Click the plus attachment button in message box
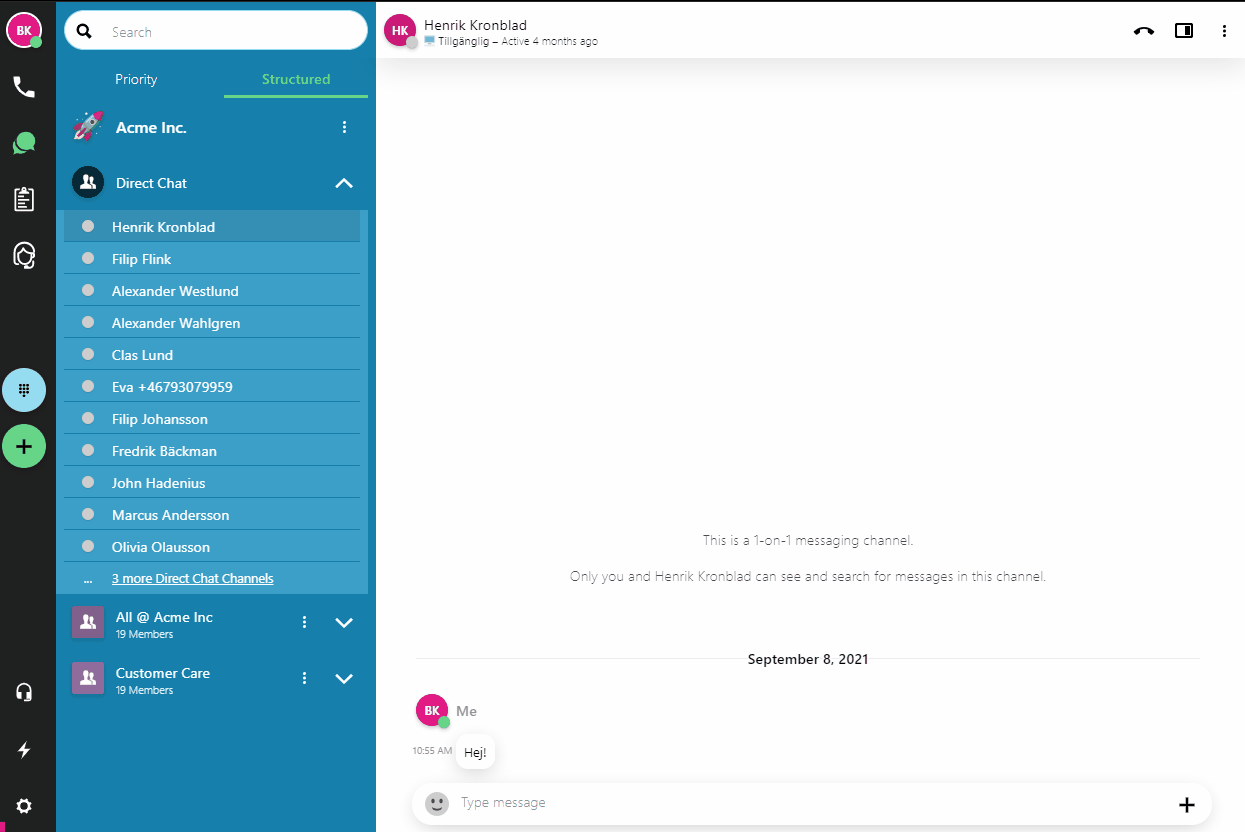Viewport: 1245px width, 832px height. (1187, 805)
